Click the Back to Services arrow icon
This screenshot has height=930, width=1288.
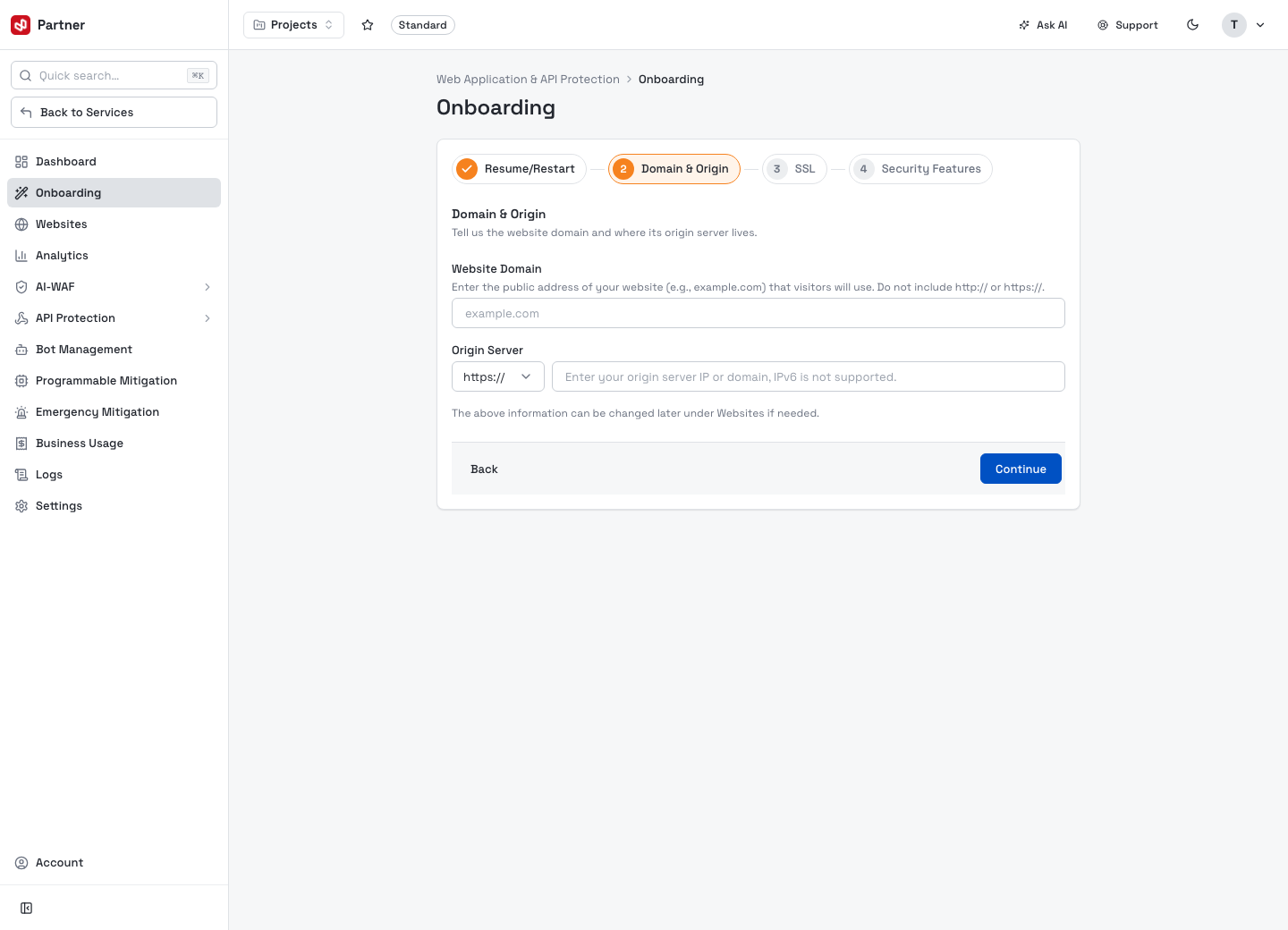[x=26, y=113]
